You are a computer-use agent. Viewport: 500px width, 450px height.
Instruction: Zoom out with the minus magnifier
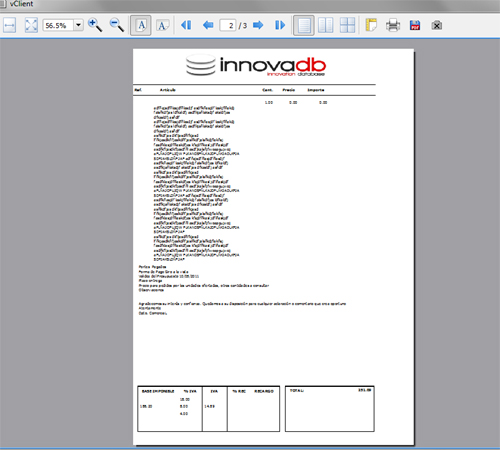click(117, 25)
